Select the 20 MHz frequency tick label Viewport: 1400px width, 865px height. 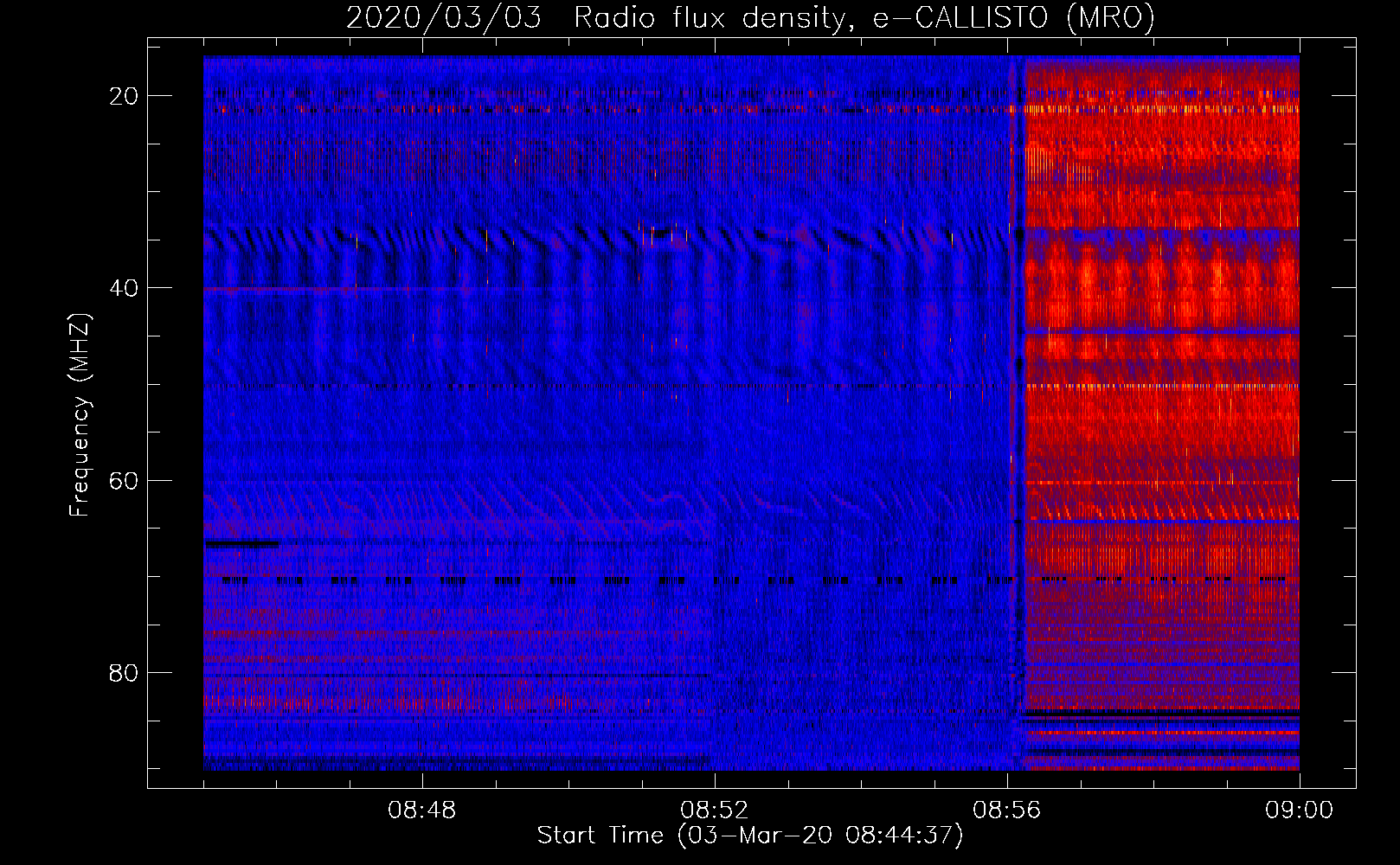click(124, 96)
